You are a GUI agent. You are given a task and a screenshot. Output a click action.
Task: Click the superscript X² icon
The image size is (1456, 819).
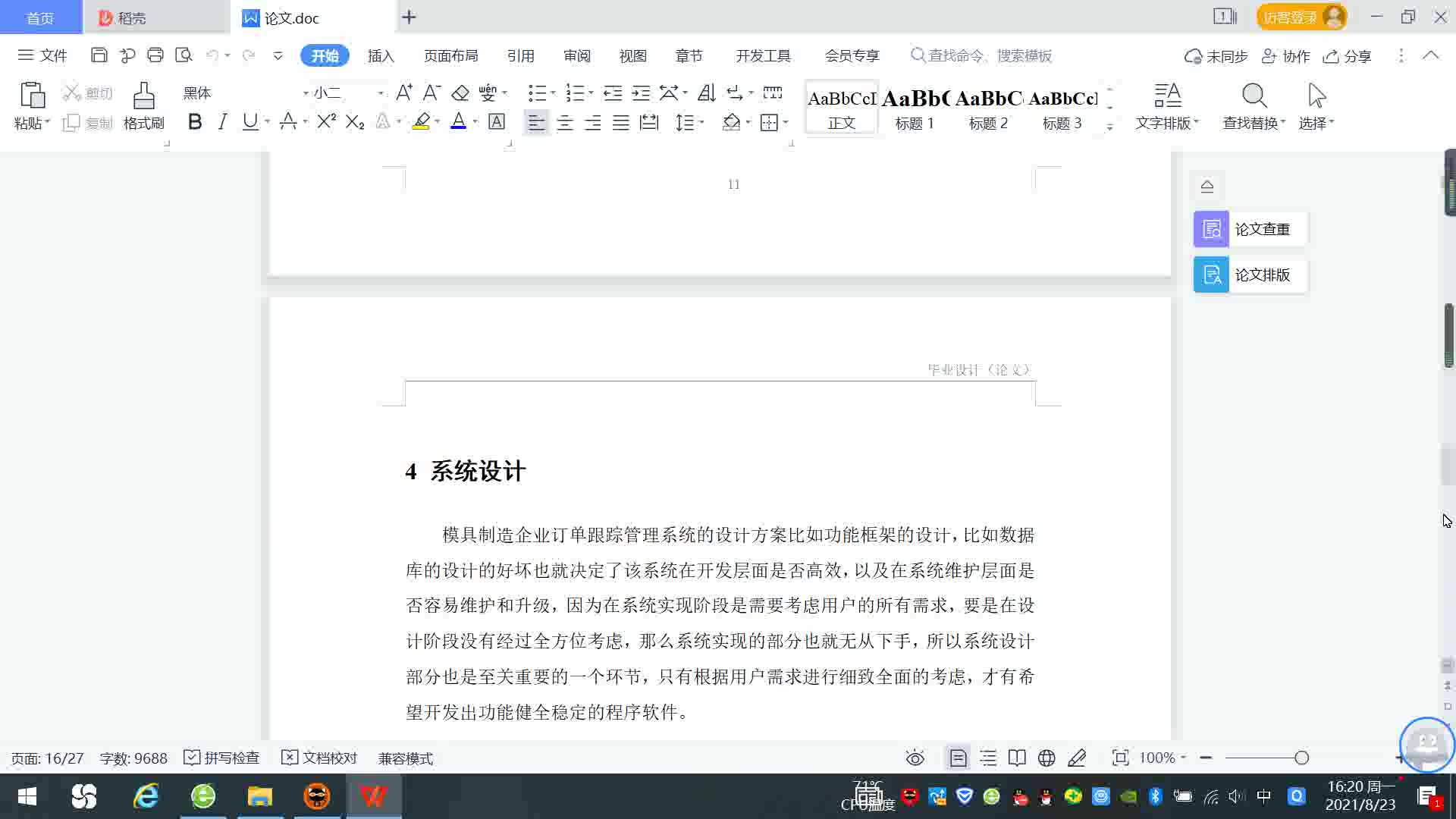pyautogui.click(x=326, y=122)
